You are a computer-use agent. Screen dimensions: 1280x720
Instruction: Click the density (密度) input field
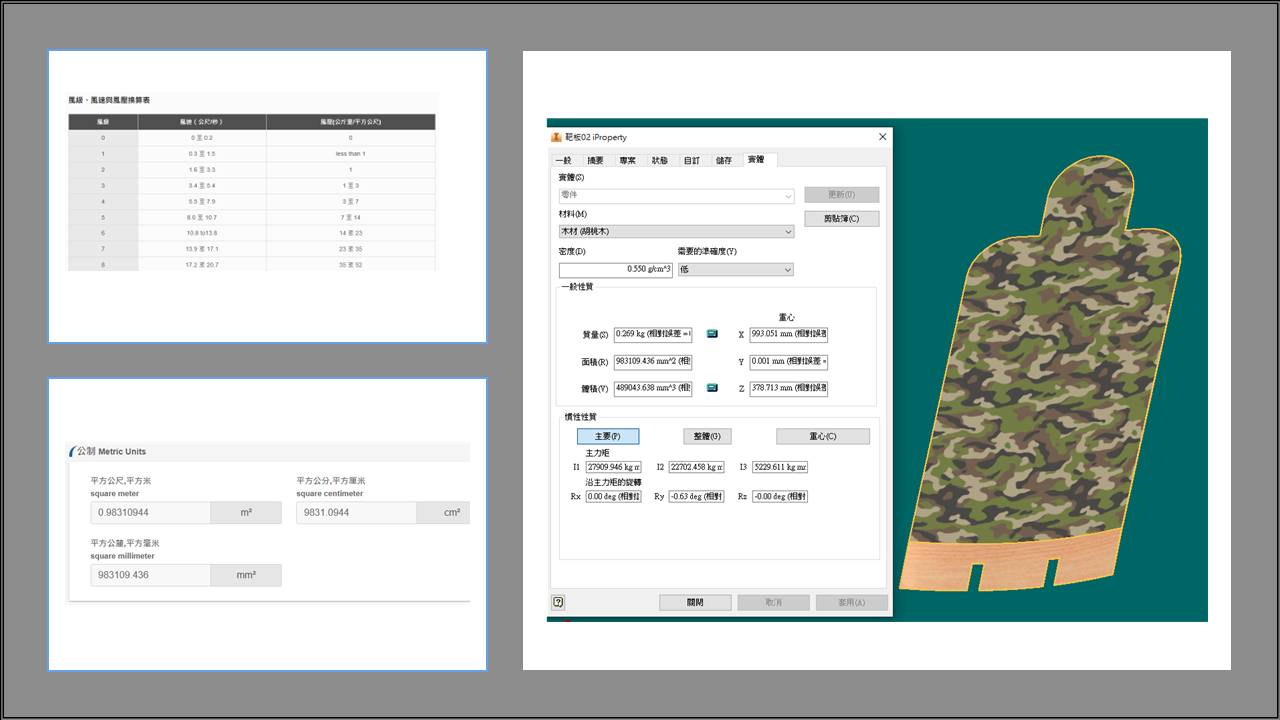point(616,269)
